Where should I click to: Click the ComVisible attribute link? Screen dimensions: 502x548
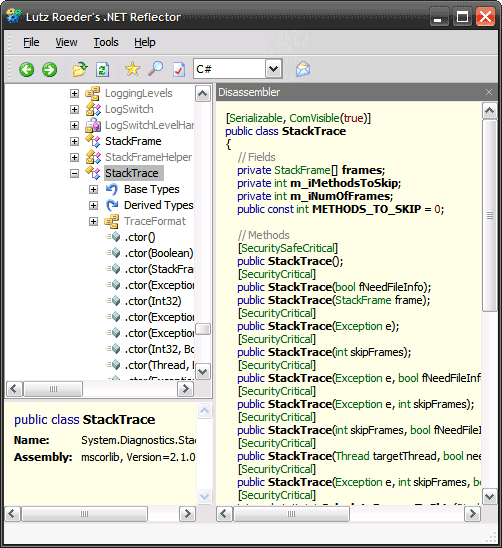[x=314, y=118]
